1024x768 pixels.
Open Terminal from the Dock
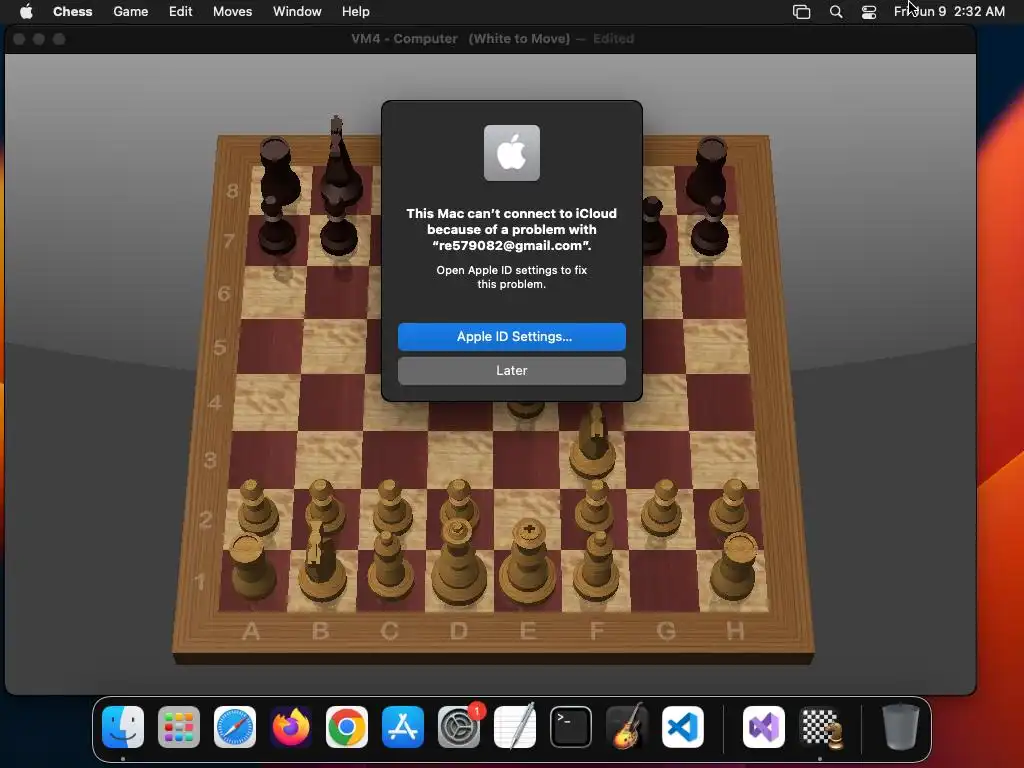pyautogui.click(x=571, y=726)
